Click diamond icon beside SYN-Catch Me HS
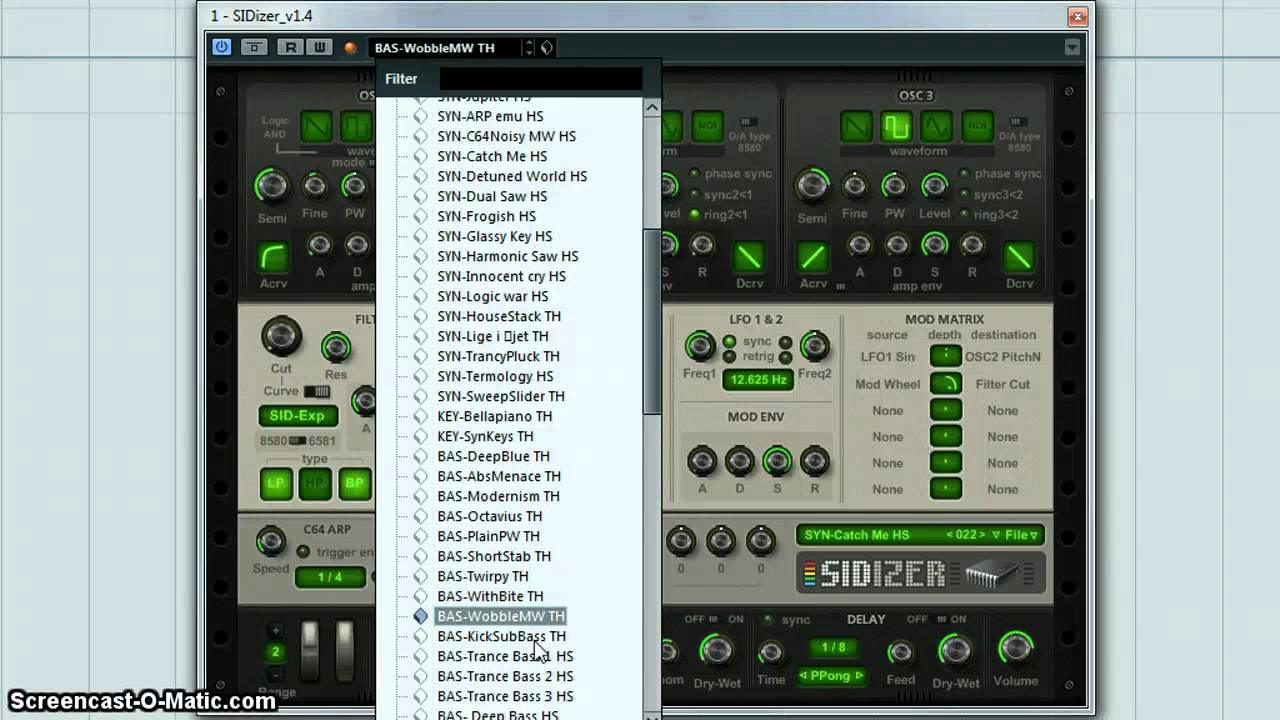This screenshot has width=1280, height=720. point(421,156)
